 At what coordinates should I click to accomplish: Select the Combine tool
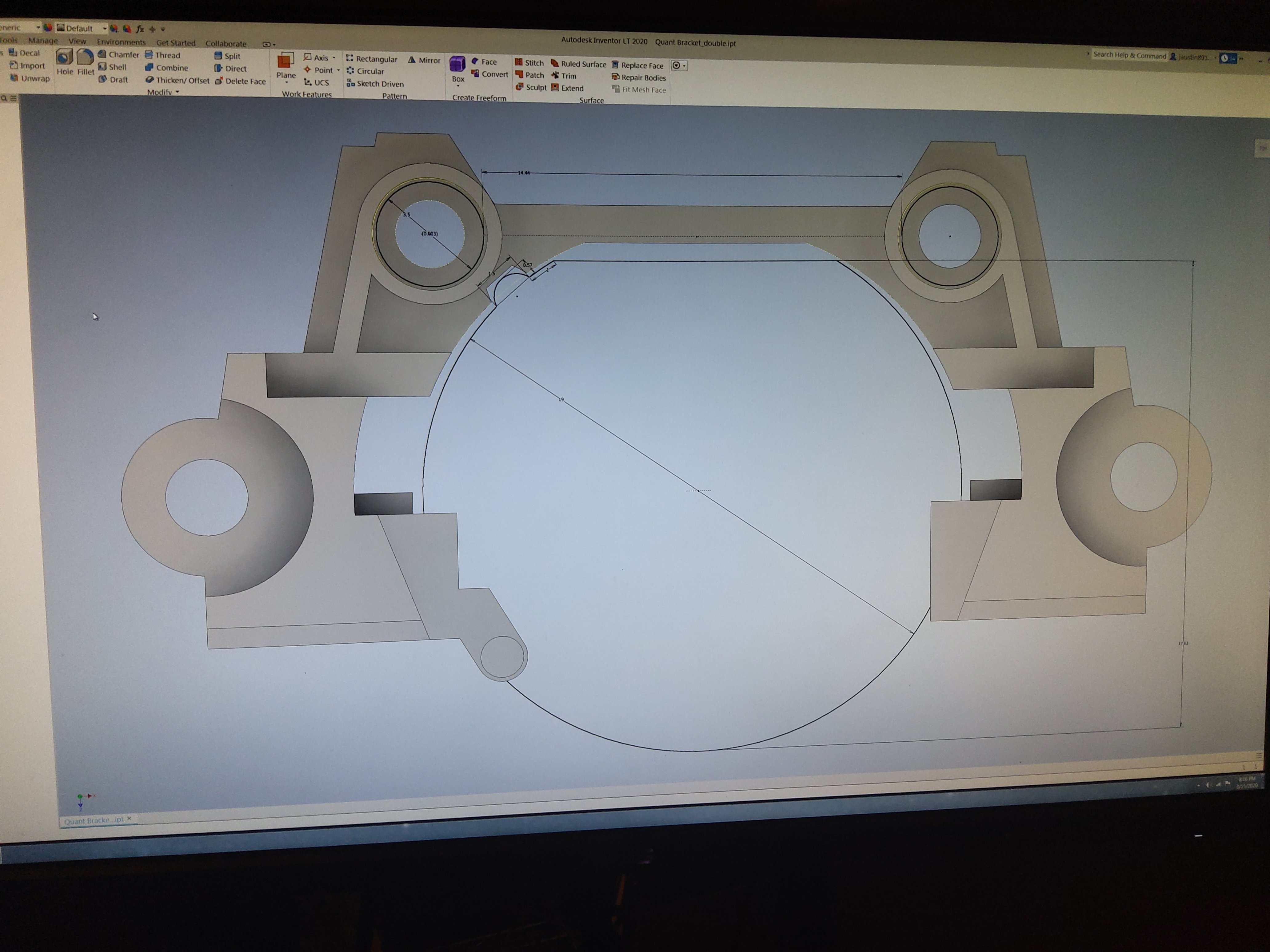pyautogui.click(x=166, y=68)
